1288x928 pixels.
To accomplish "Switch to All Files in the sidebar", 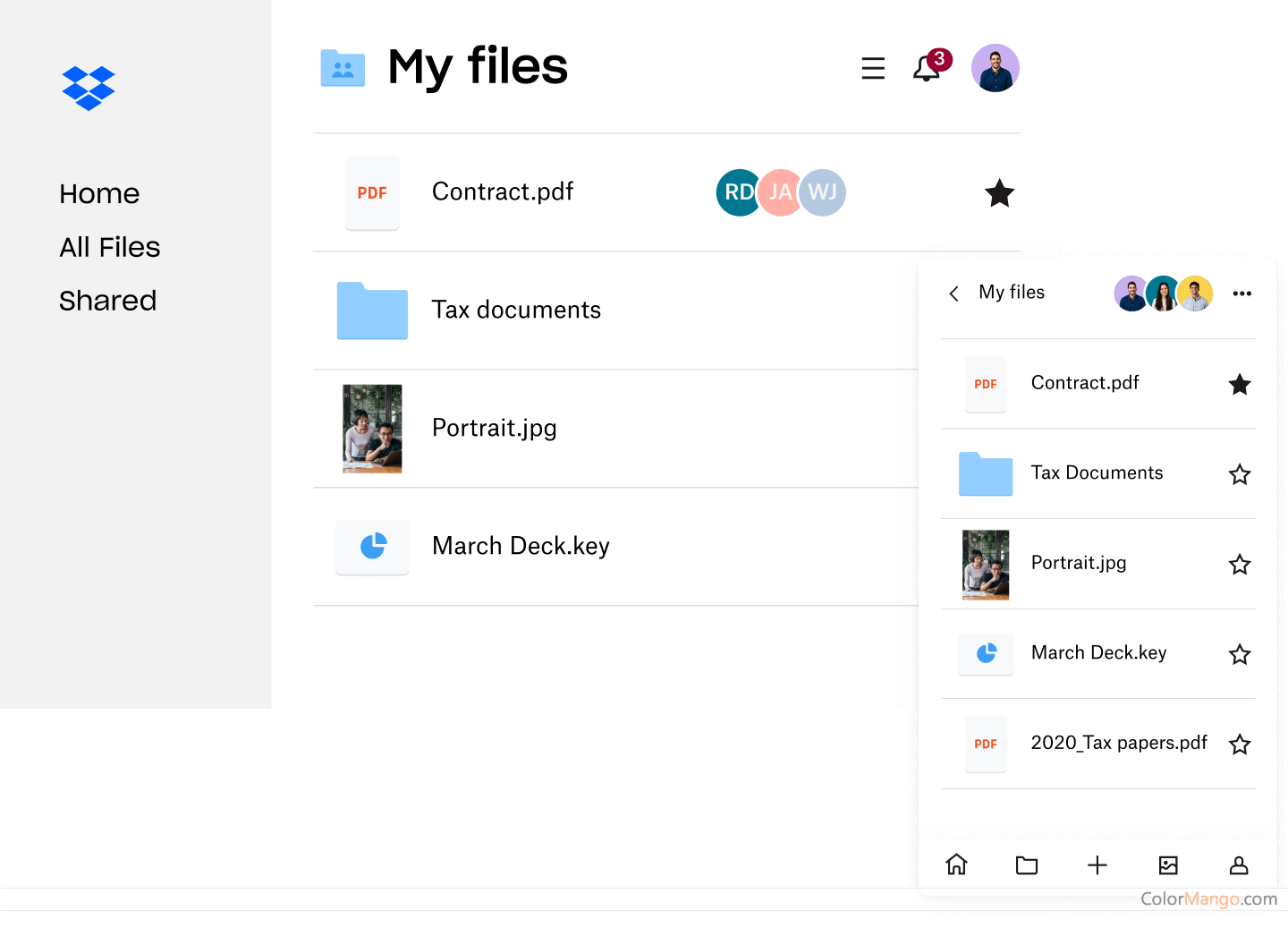I will click(x=109, y=247).
